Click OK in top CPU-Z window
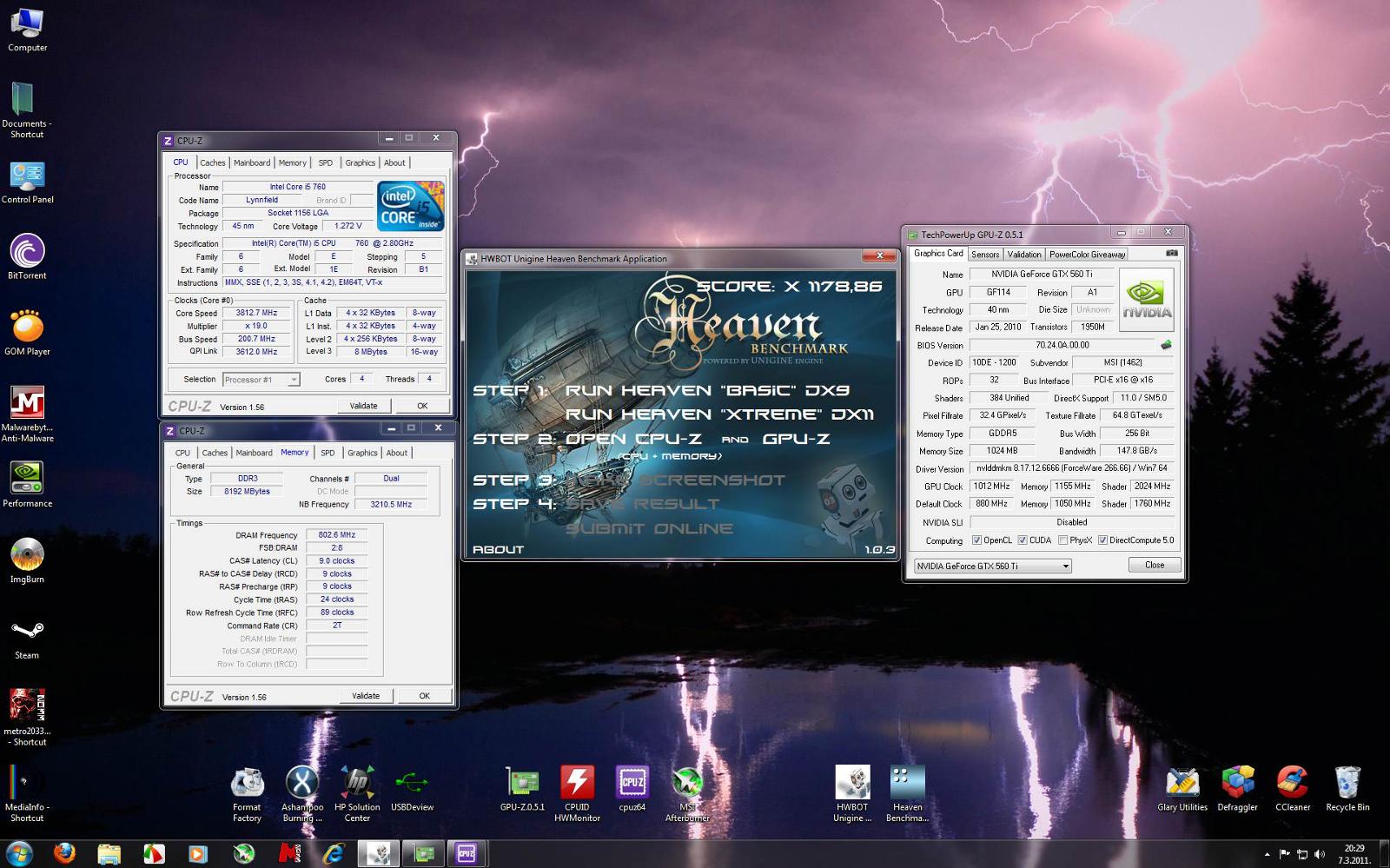The height and width of the screenshot is (868, 1390). (x=422, y=406)
